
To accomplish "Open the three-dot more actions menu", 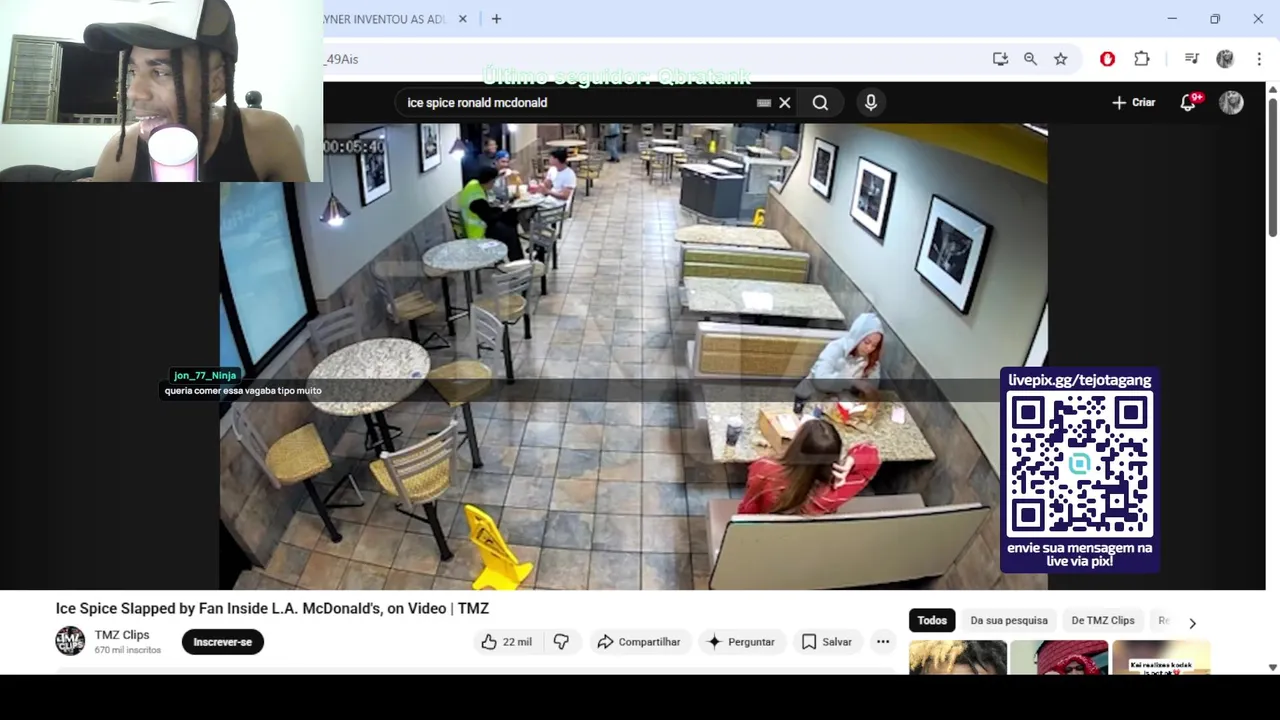I will pos(883,642).
